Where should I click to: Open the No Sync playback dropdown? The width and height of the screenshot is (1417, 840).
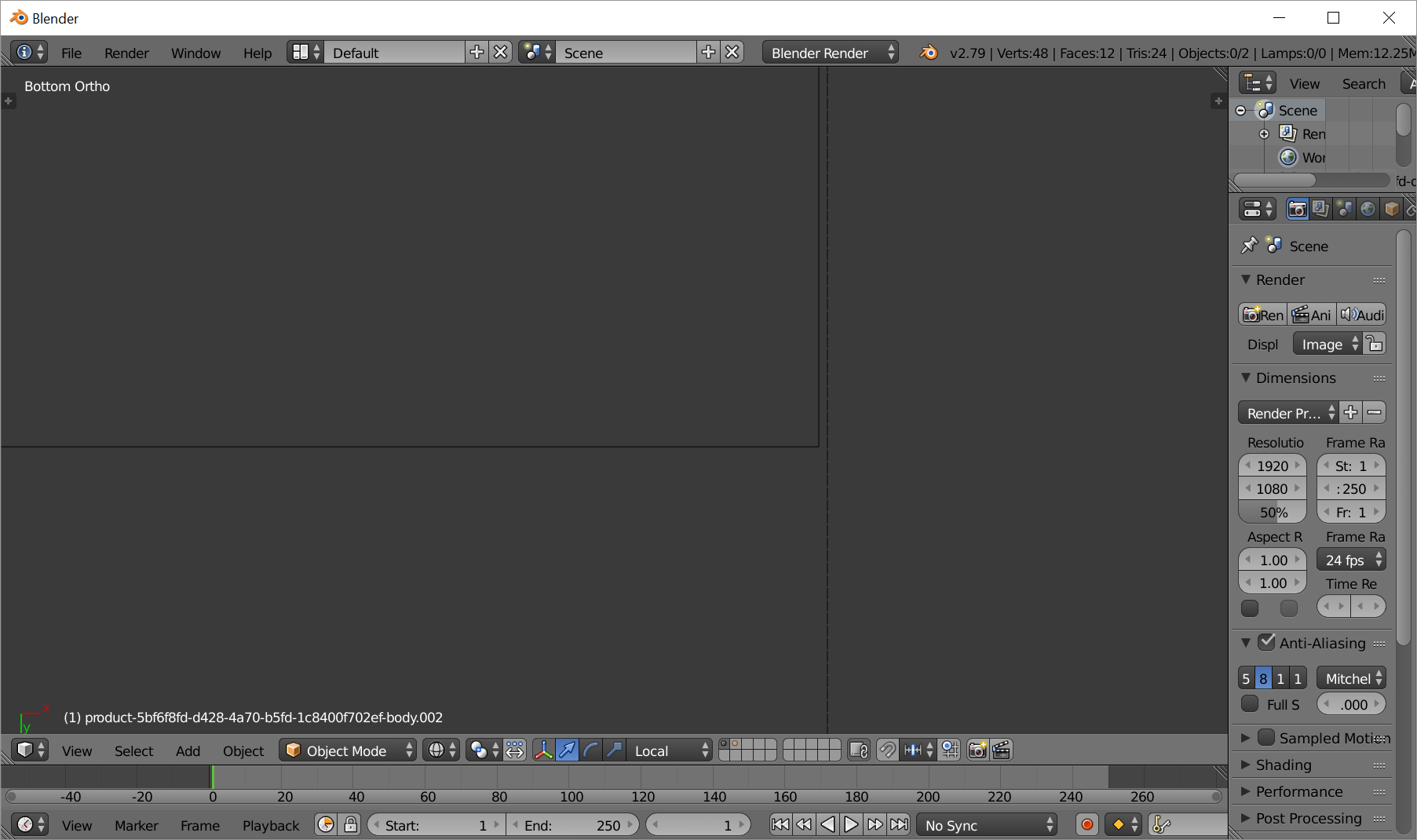986,824
